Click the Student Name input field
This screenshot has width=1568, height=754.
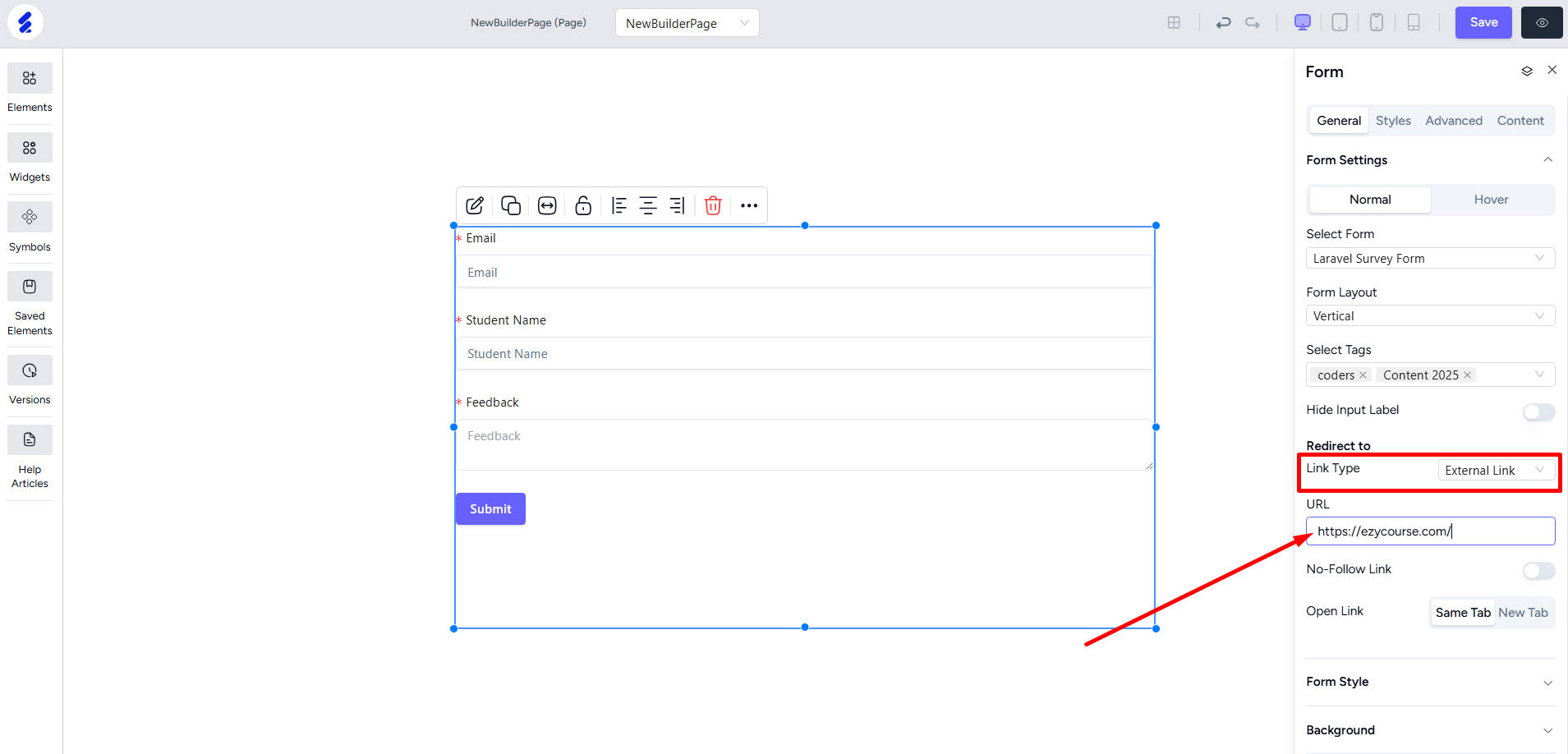click(805, 354)
